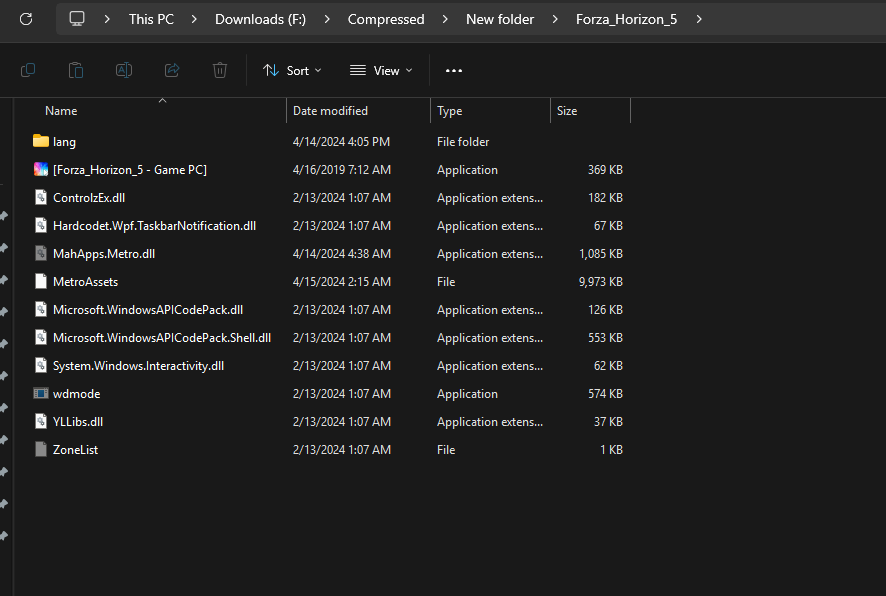Go to New folder breadcrumb
Screen dimensions: 886x596
coord(500,19)
